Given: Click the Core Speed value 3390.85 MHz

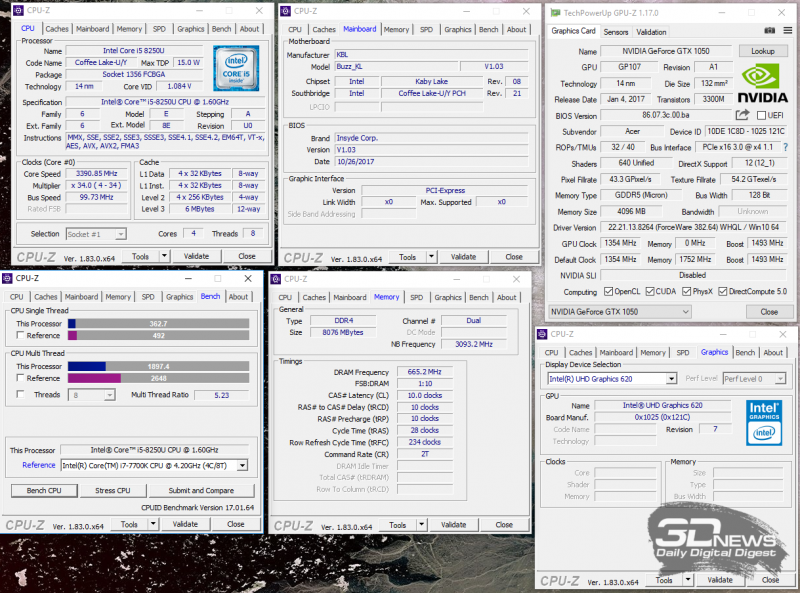Looking at the screenshot, I should click(x=96, y=174).
